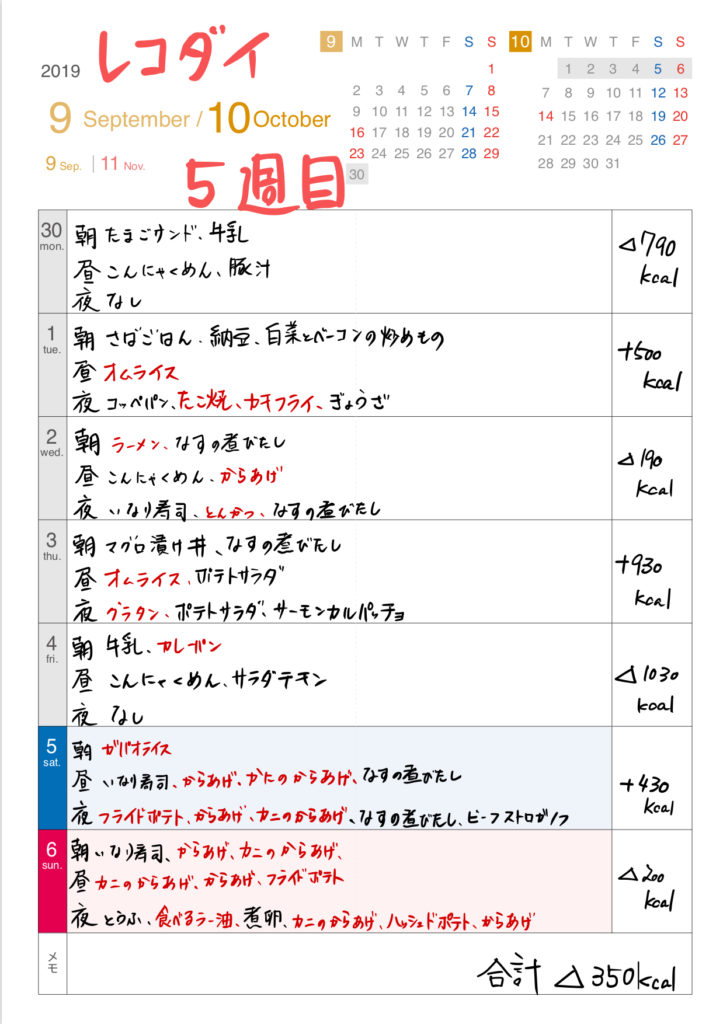Click Monday's breakfast line 'たまごサンド、牛乳'
Screen dimensions: 723x1024
point(176,234)
